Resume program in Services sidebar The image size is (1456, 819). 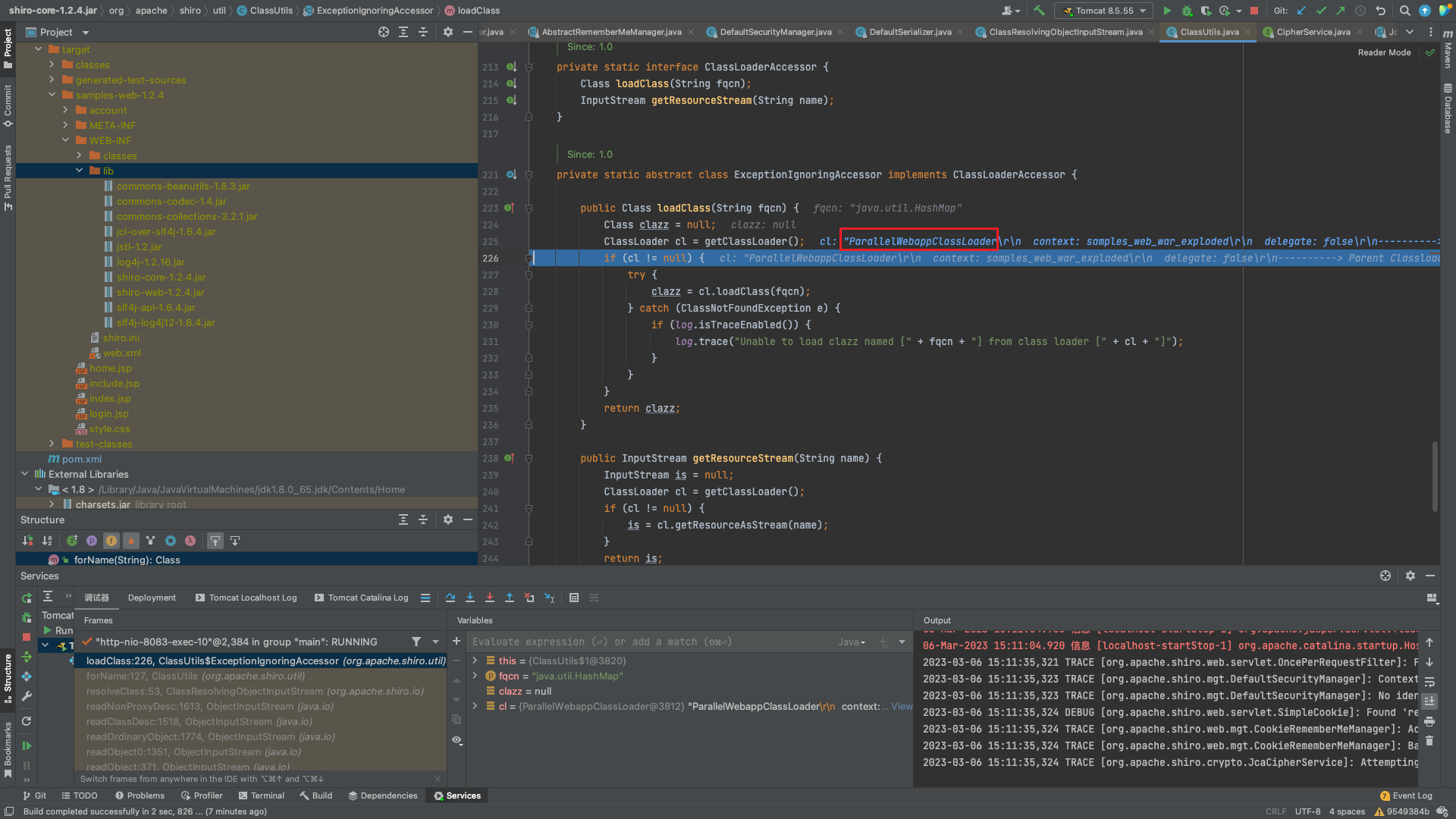[x=27, y=746]
